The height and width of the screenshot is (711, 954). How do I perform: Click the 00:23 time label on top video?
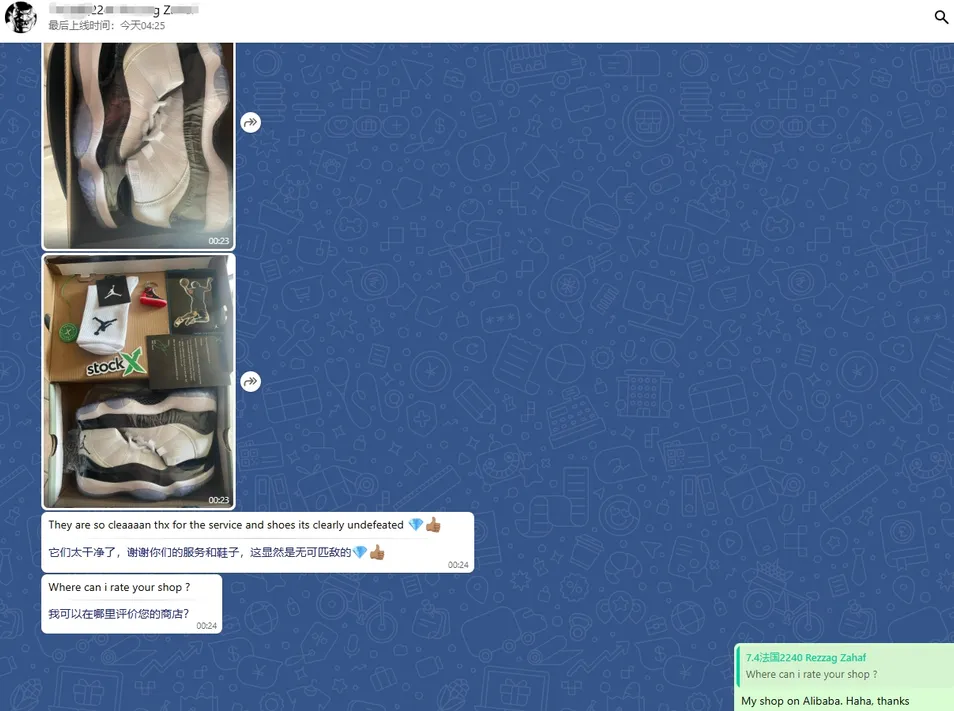[218, 241]
